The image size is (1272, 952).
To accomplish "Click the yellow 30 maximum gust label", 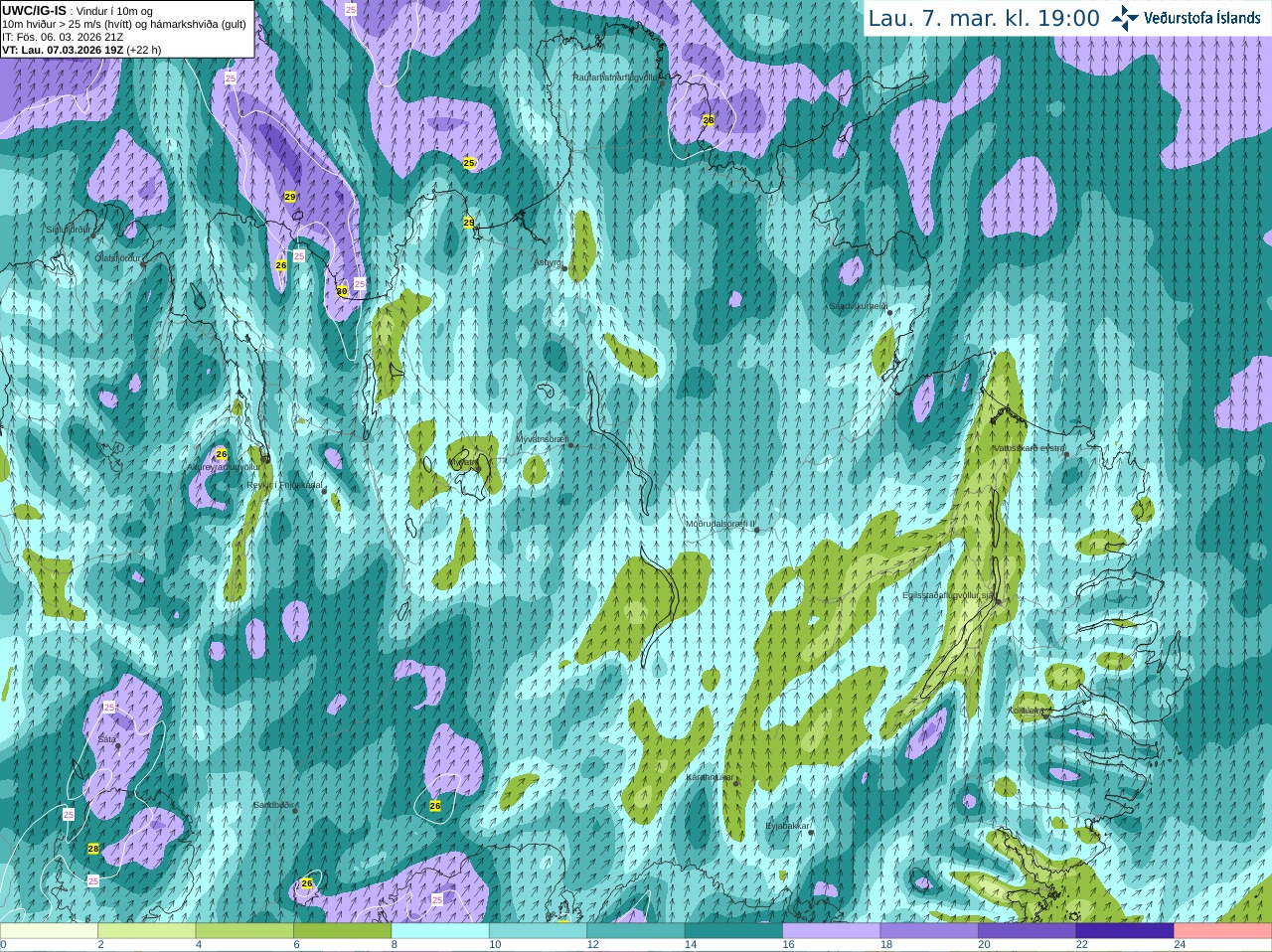I will point(342,291).
